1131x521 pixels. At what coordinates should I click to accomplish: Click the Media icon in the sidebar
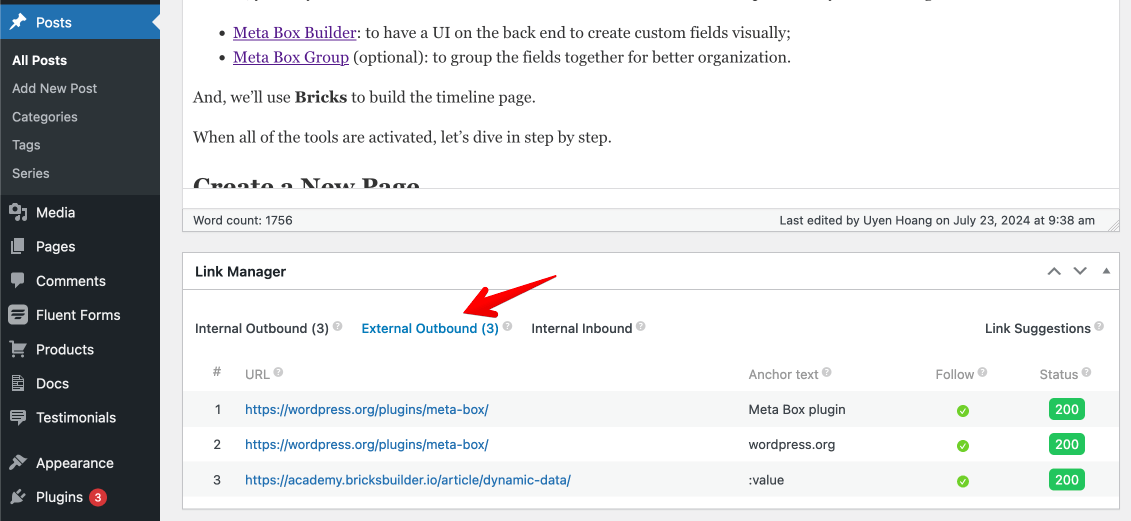coord(18,212)
